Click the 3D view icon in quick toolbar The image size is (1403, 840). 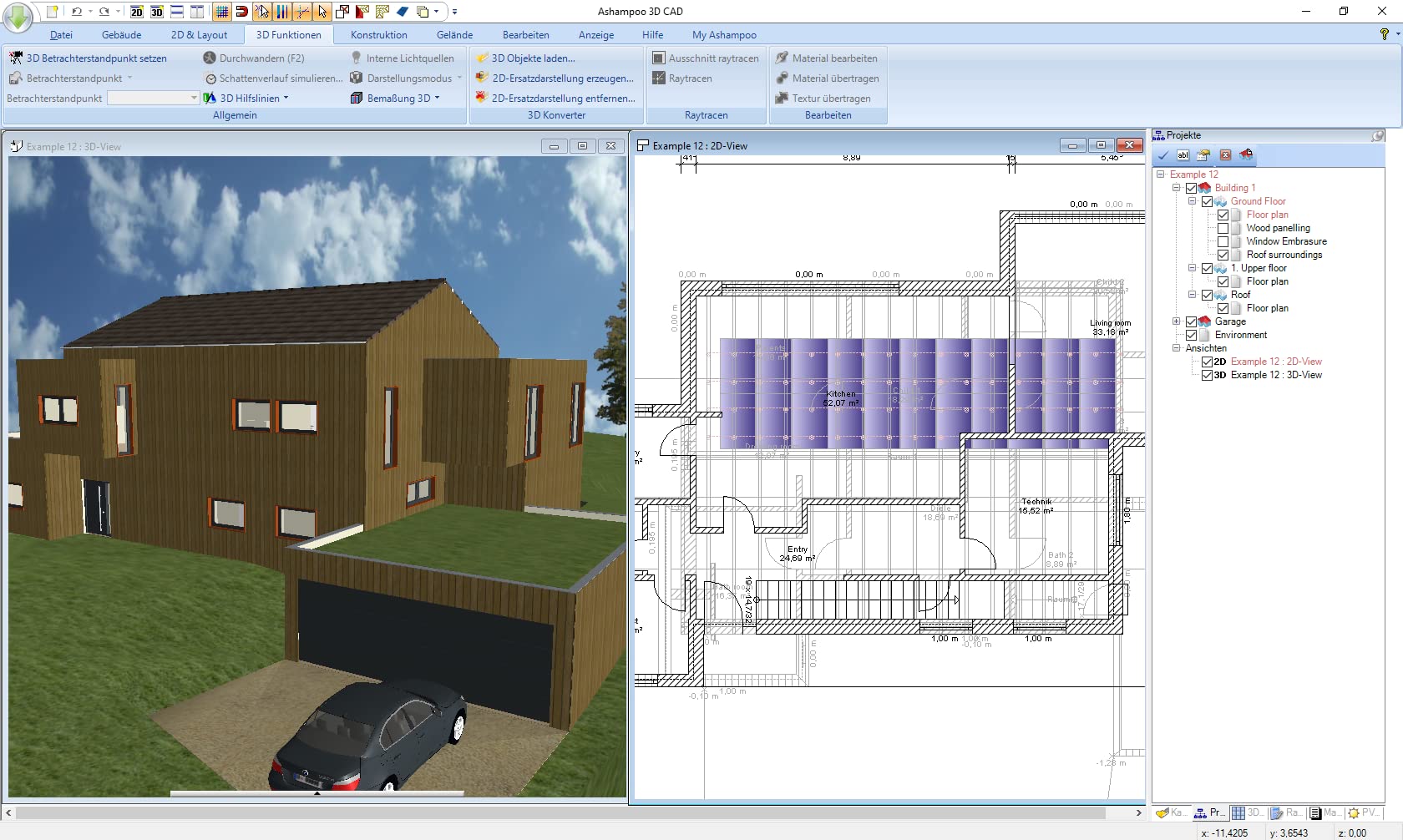(157, 12)
